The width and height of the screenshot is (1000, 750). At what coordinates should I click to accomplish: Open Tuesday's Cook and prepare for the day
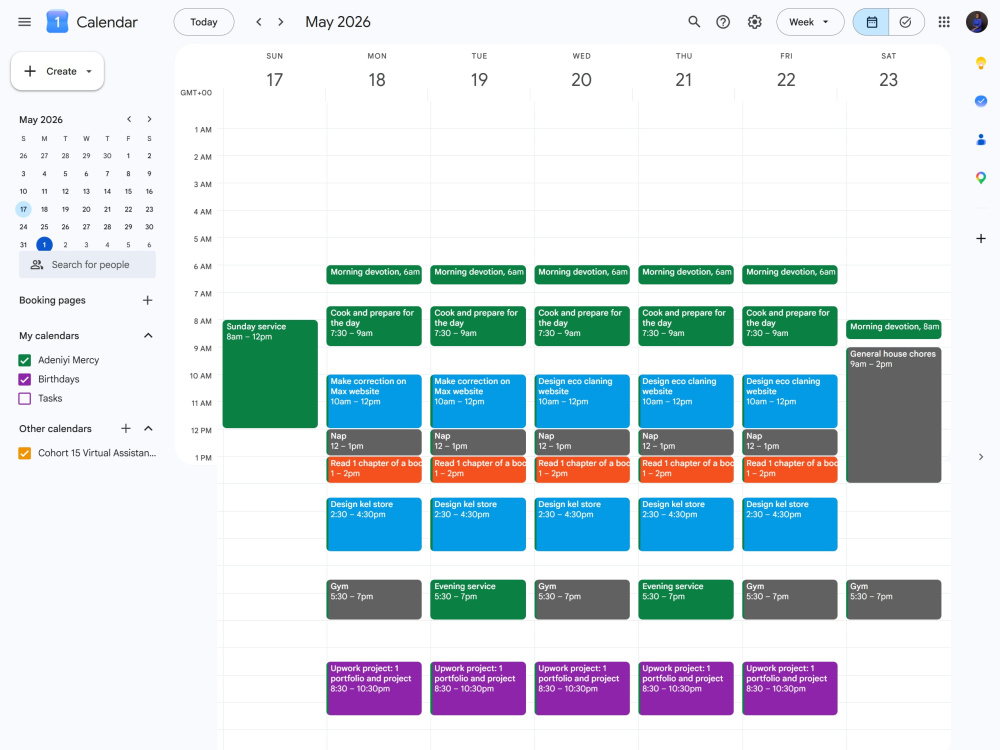[478, 326]
